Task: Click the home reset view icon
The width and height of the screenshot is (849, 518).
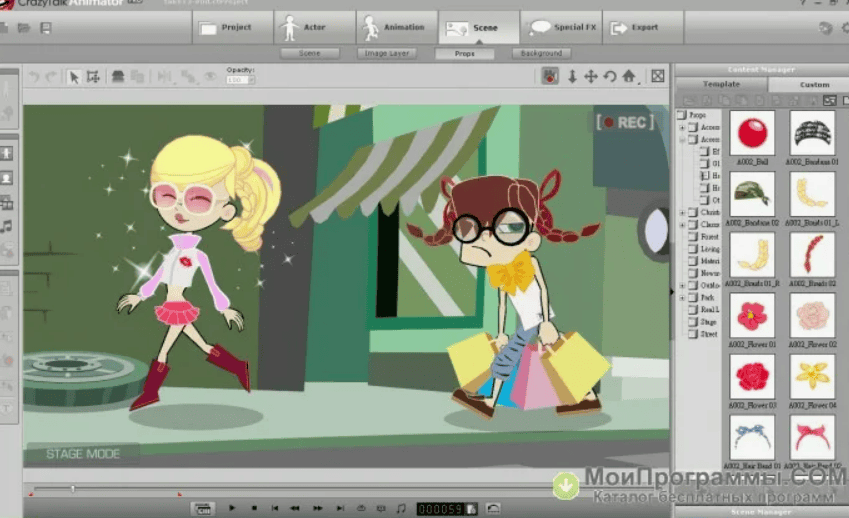Action: pos(629,76)
